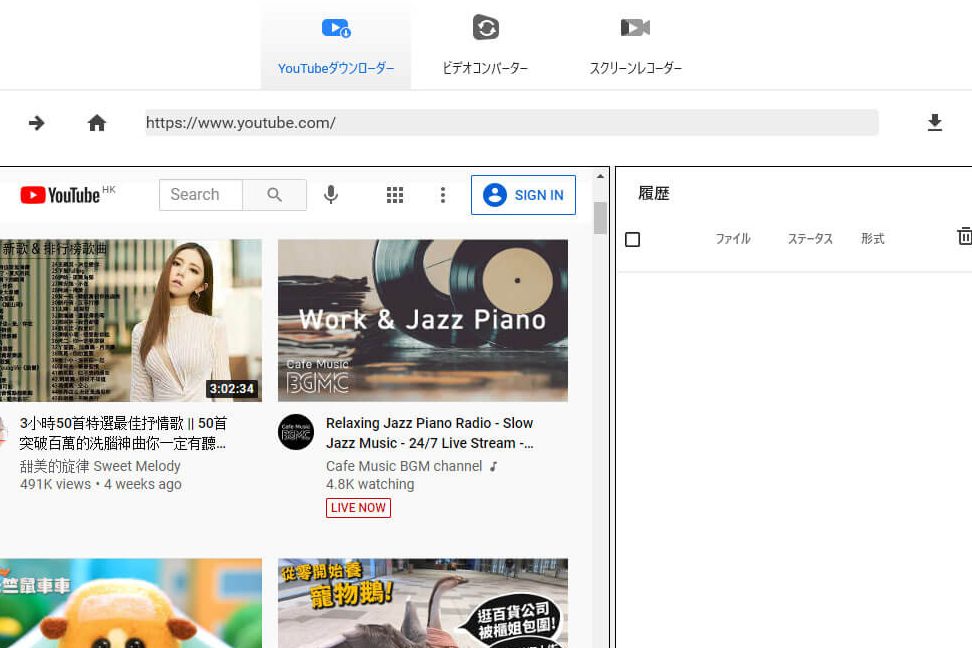Image resolution: width=972 pixels, height=648 pixels.
Task: Click the 4.8K watching text
Action: 370,484
